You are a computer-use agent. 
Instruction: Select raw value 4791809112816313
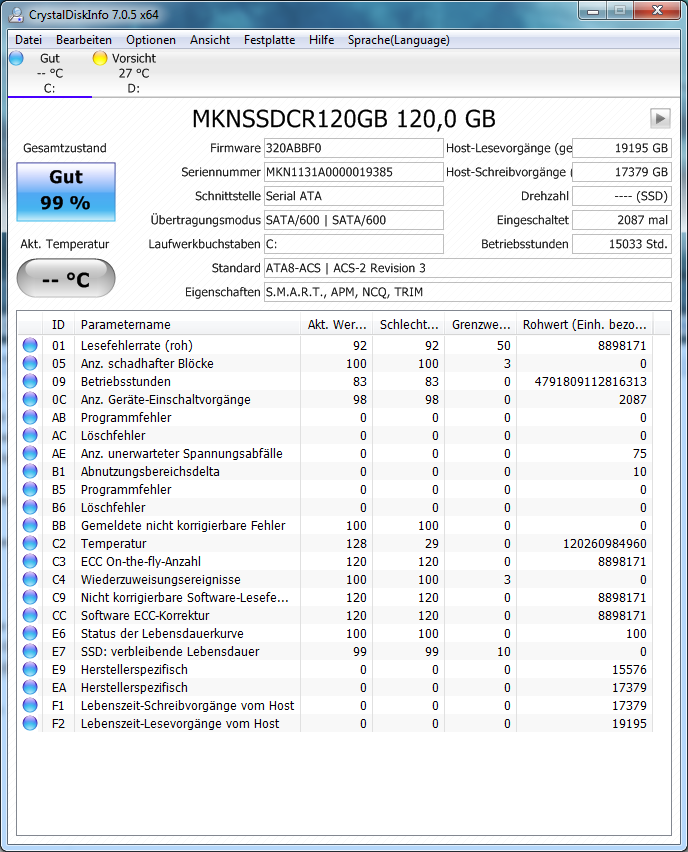[x=591, y=381]
